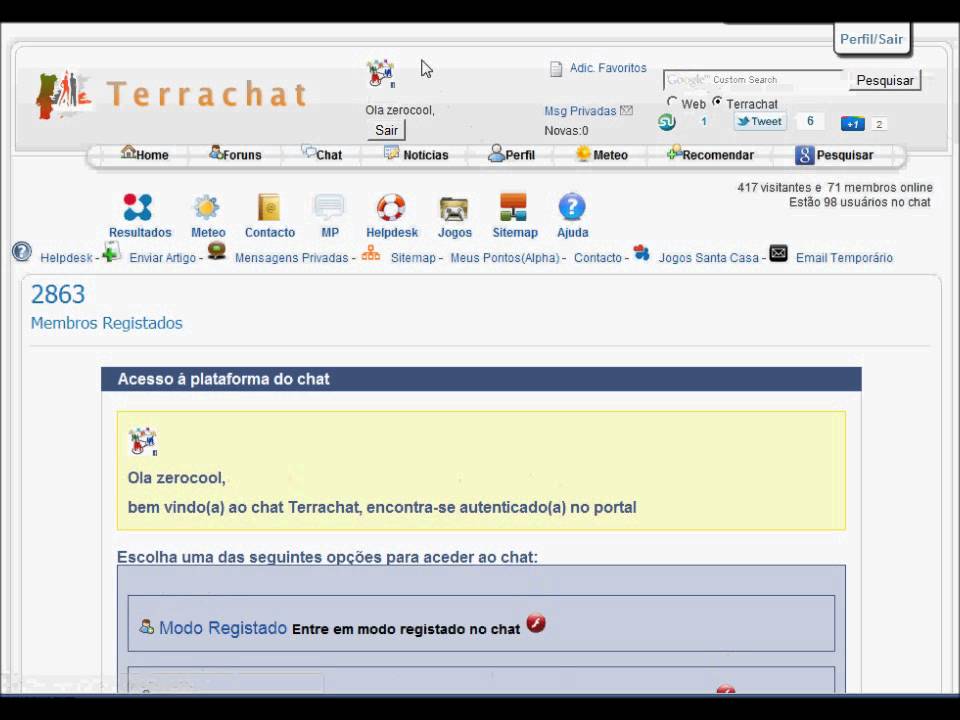Screen dimensions: 960x720
Task: Open the Jogos gamepad icon
Action: pos(454,209)
